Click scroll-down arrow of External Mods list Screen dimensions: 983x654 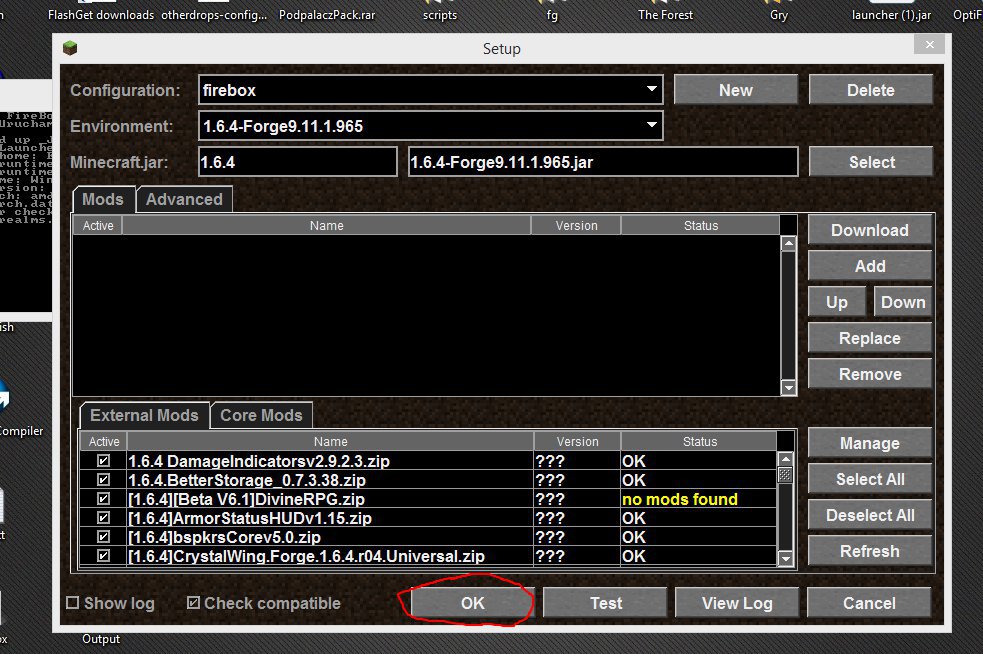tap(785, 557)
